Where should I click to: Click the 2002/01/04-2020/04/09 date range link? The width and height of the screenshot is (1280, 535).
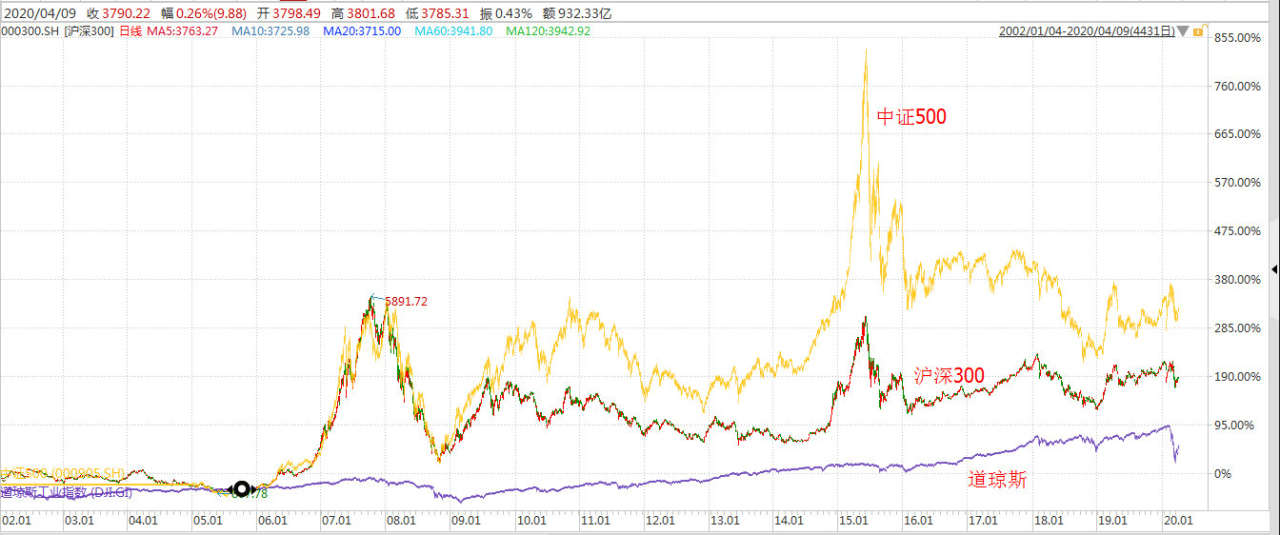click(1086, 31)
